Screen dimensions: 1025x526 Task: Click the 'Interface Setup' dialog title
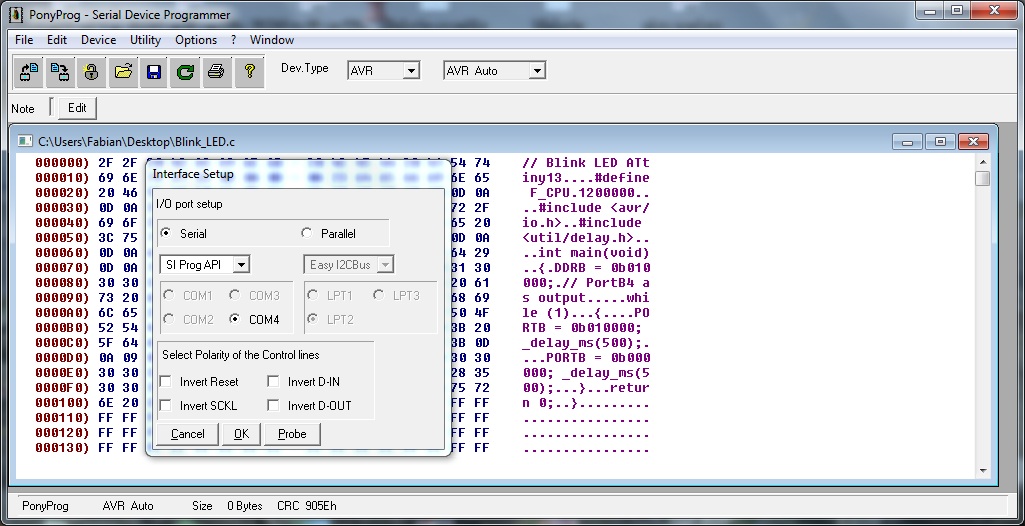click(x=193, y=174)
